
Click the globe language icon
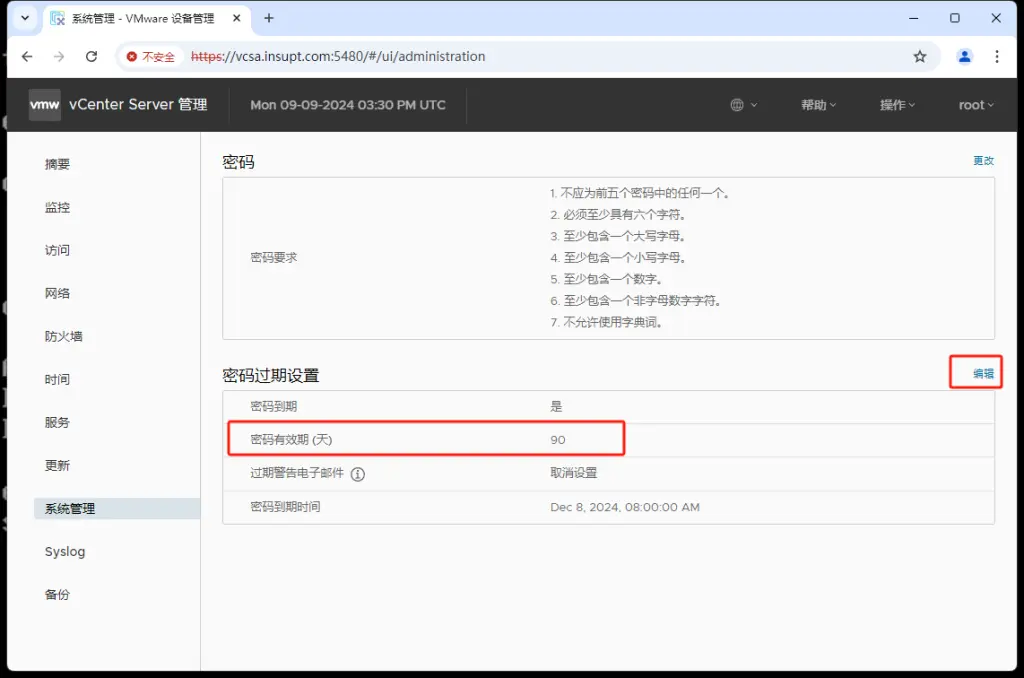coord(738,105)
